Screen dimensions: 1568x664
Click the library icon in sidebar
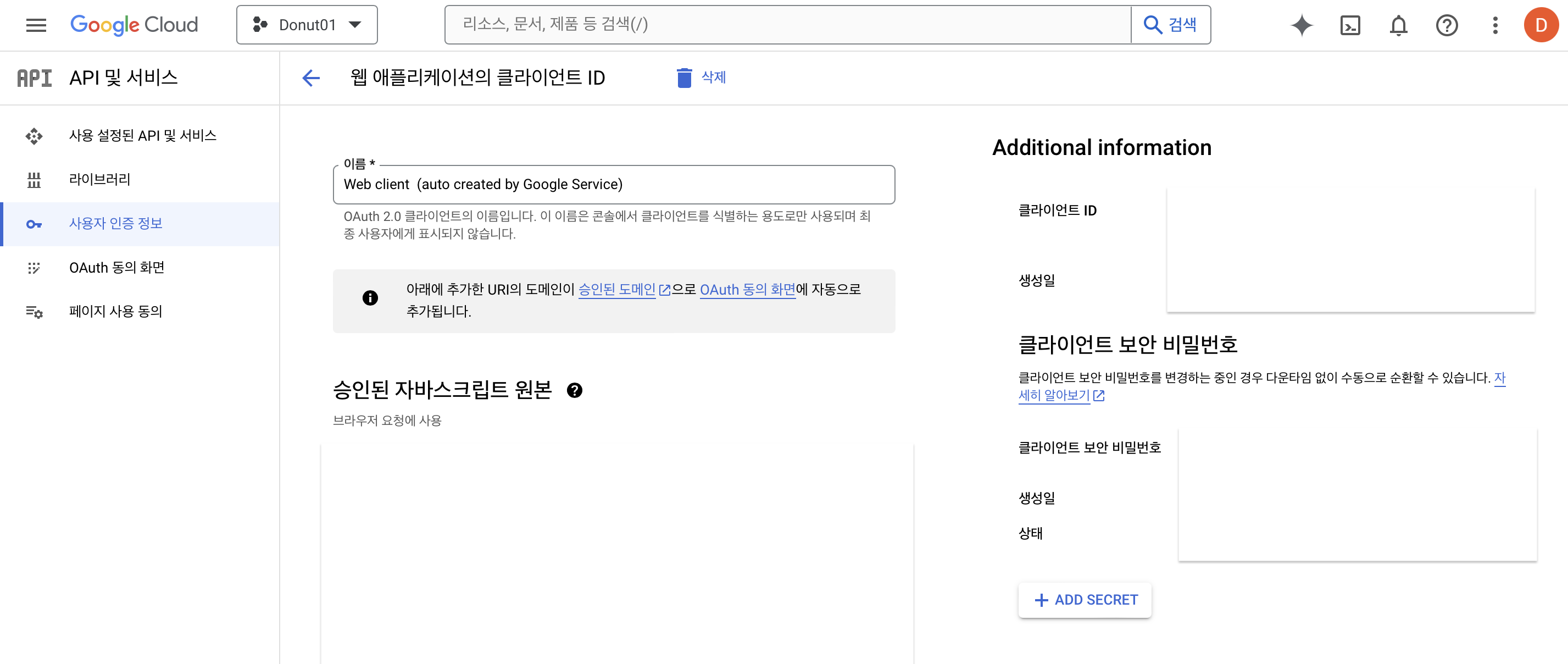[34, 180]
